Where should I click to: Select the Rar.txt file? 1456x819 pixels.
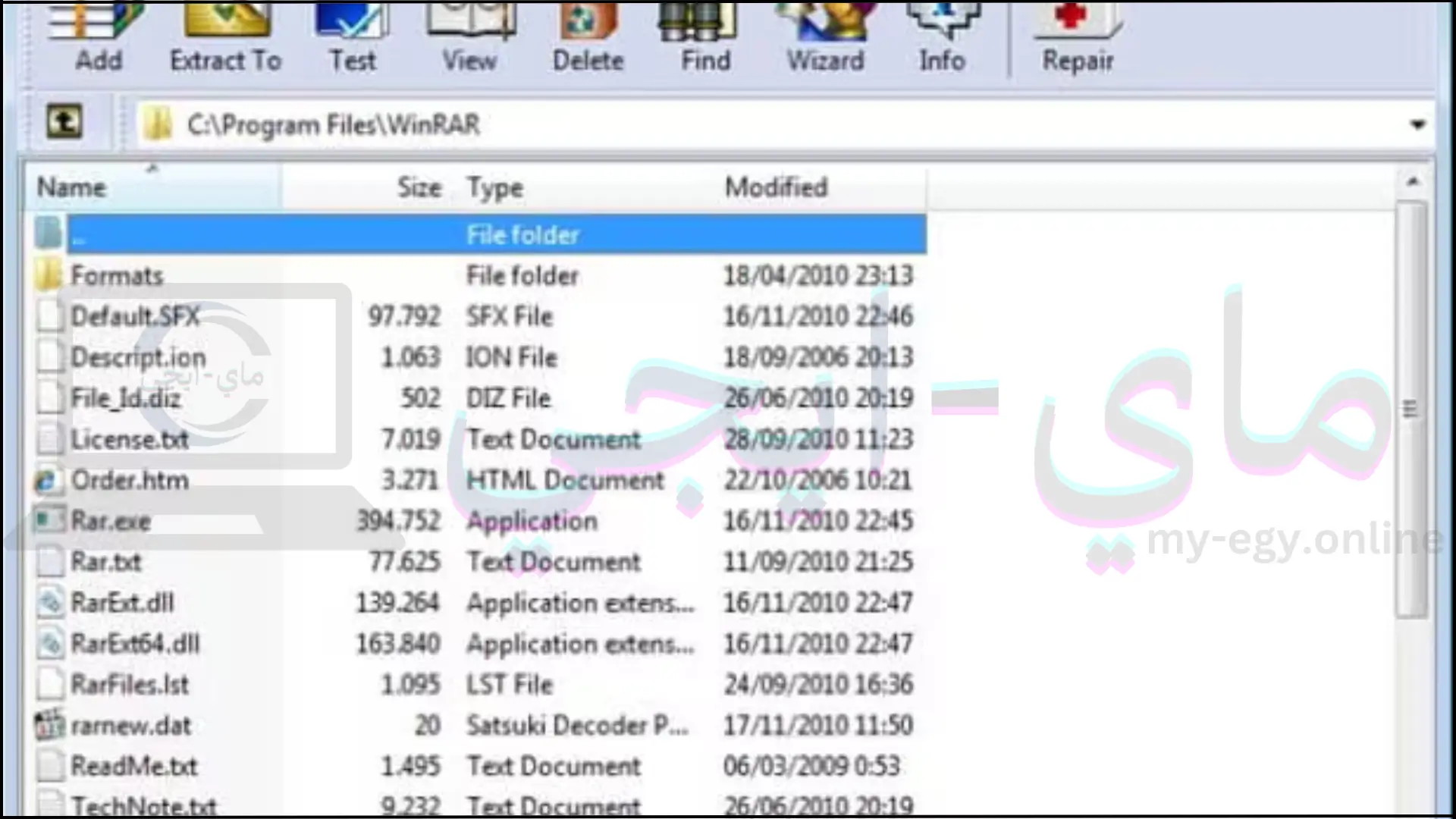[x=106, y=562]
